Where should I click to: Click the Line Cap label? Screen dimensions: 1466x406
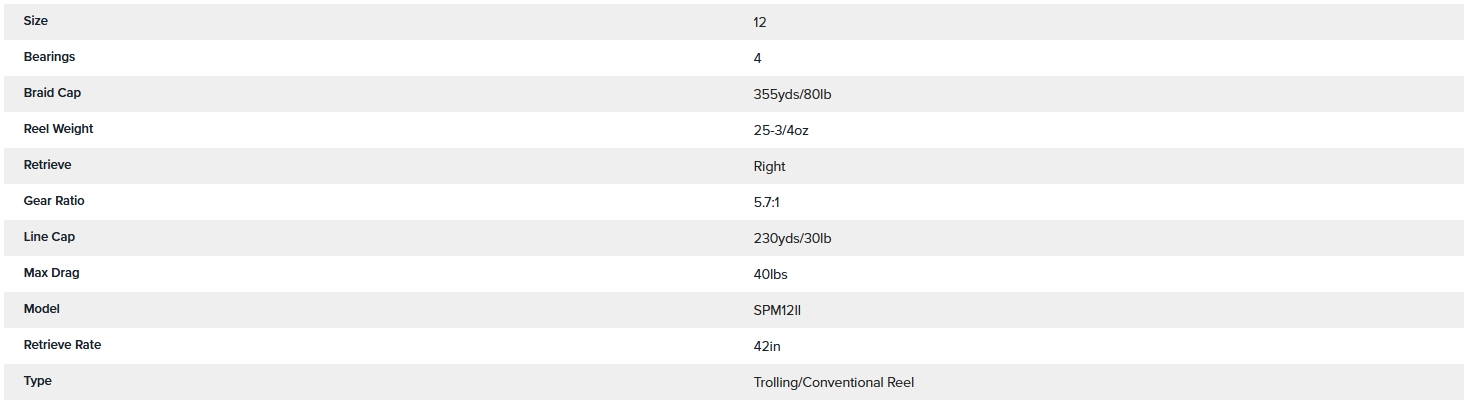[49, 237]
